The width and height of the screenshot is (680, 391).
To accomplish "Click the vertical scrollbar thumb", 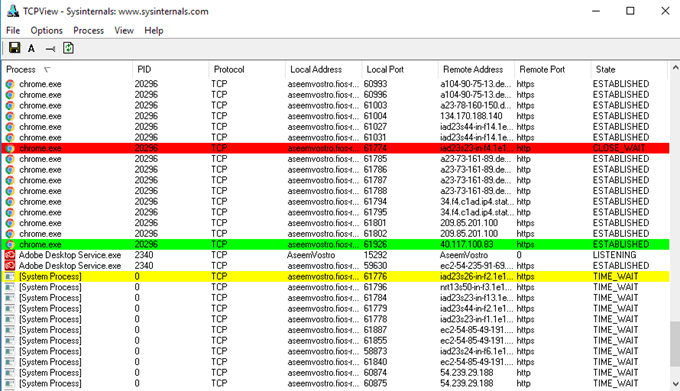I will pyautogui.click(x=675, y=344).
